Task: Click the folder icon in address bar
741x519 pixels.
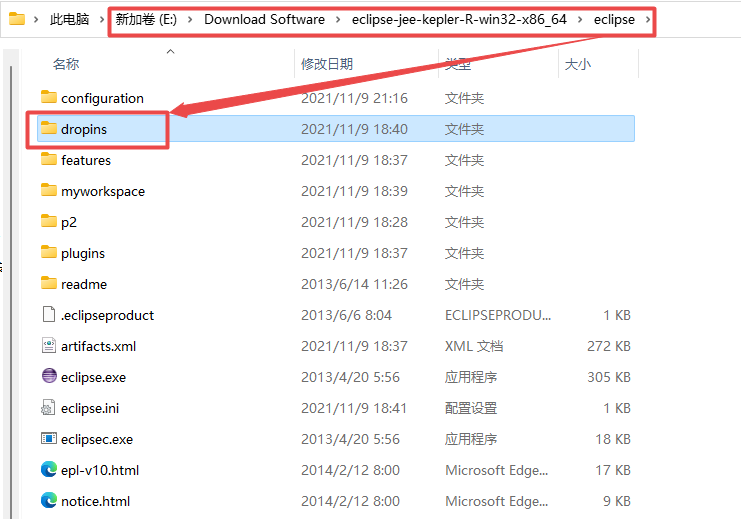Action: pos(17,19)
